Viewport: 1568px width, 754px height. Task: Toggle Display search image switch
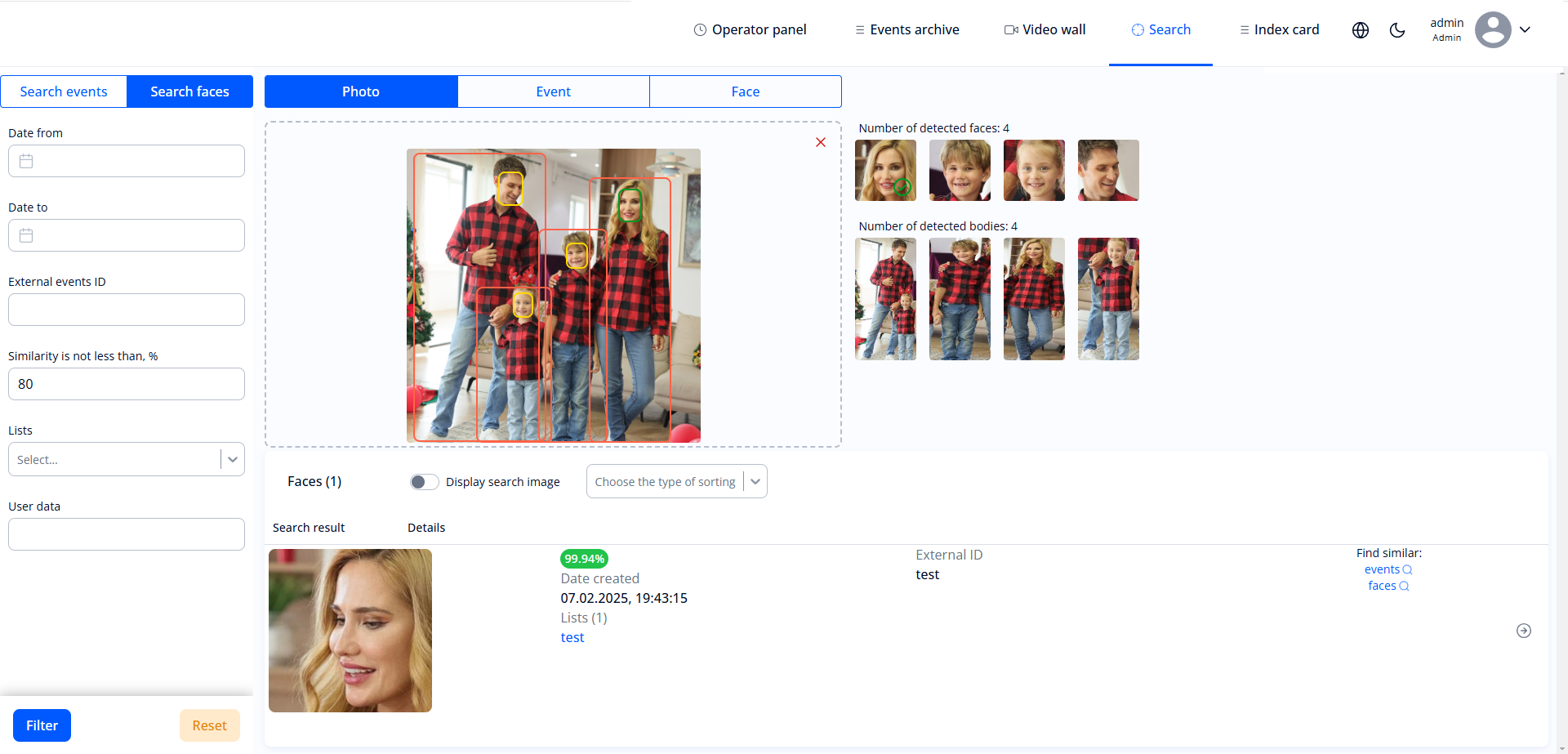click(424, 482)
